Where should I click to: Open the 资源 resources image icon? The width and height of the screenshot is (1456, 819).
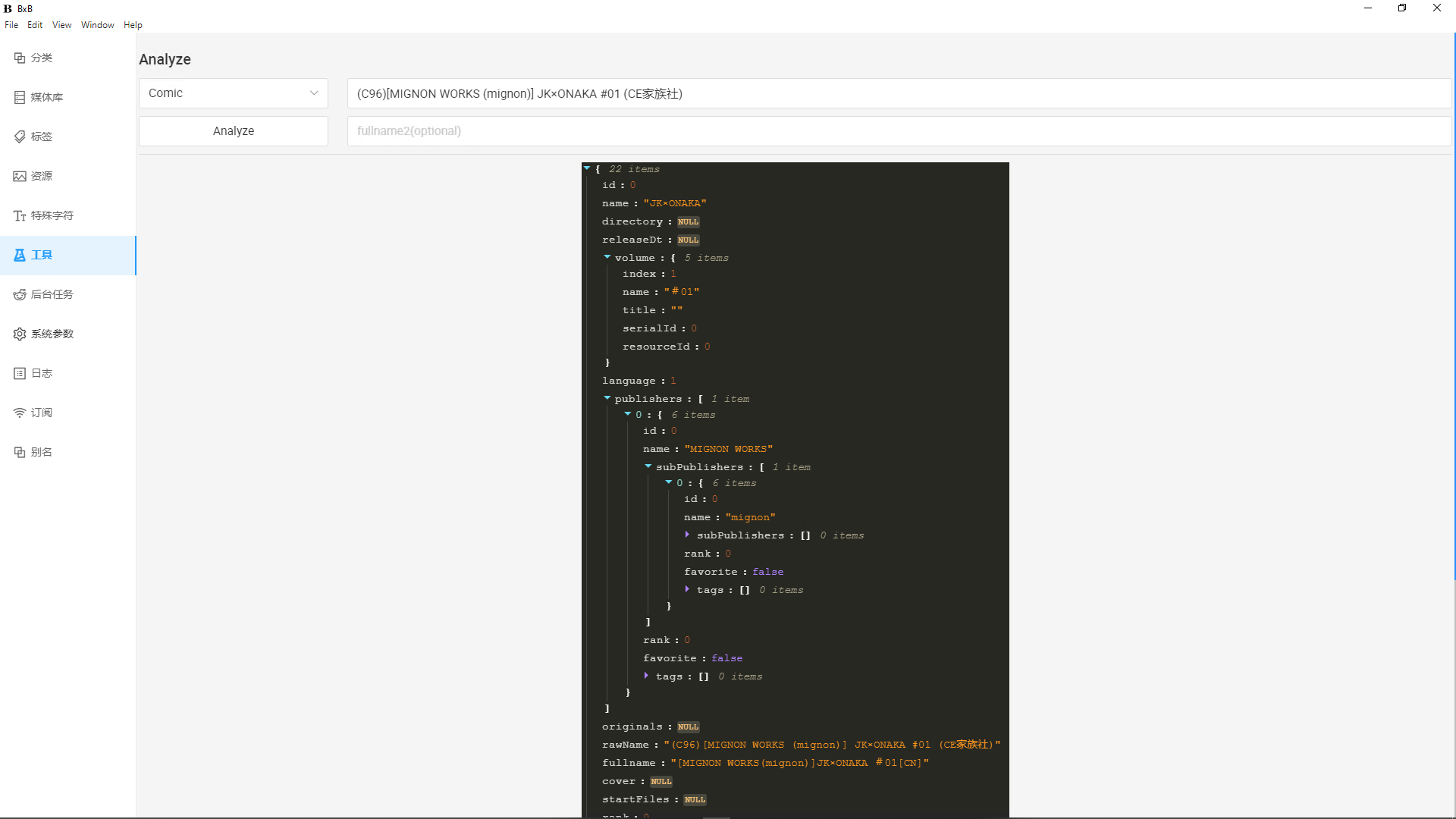[x=20, y=176]
